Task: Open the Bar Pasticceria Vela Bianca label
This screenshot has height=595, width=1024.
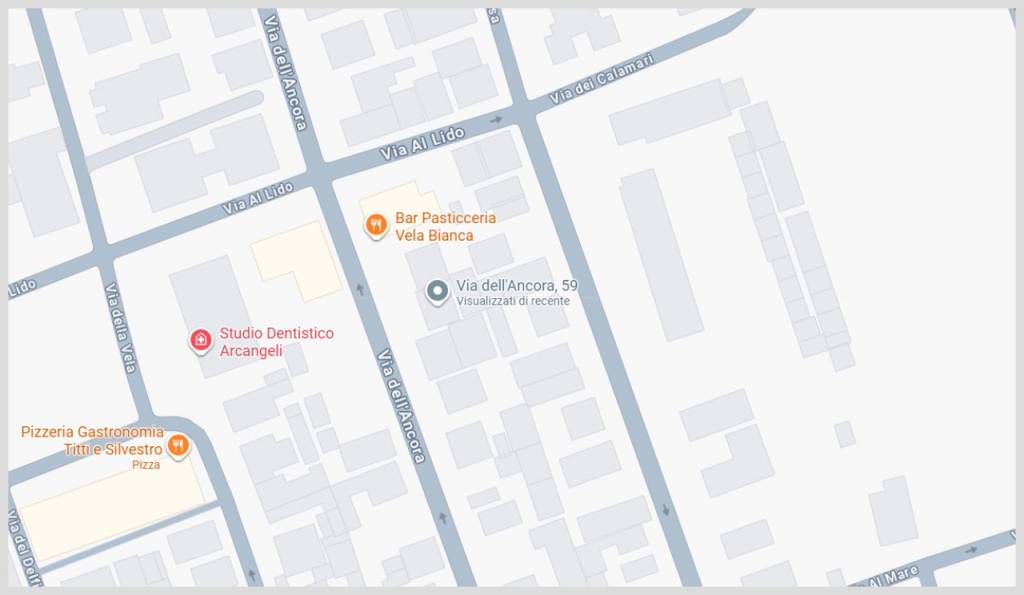Action: [445, 227]
